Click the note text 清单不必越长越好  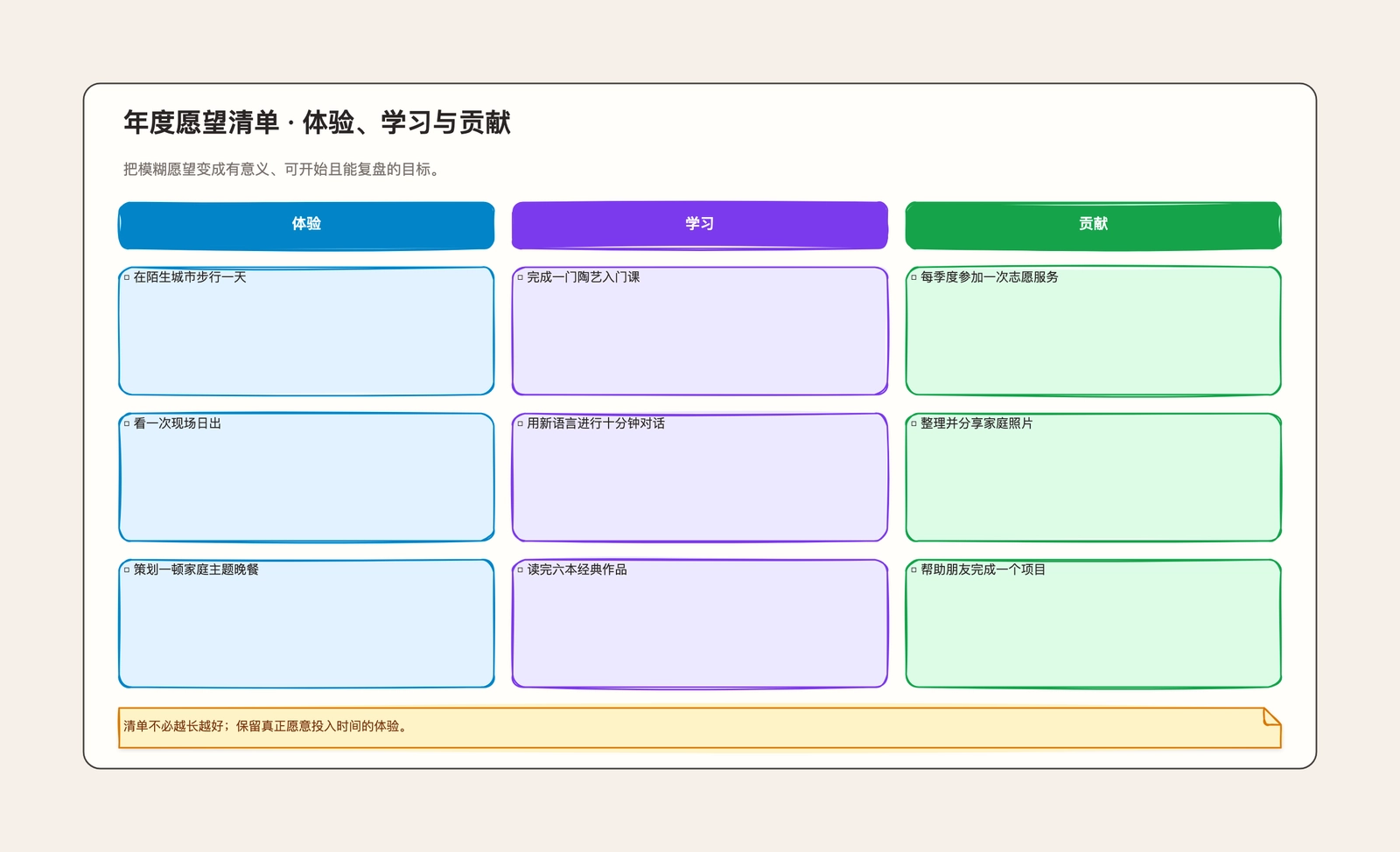coord(267,726)
